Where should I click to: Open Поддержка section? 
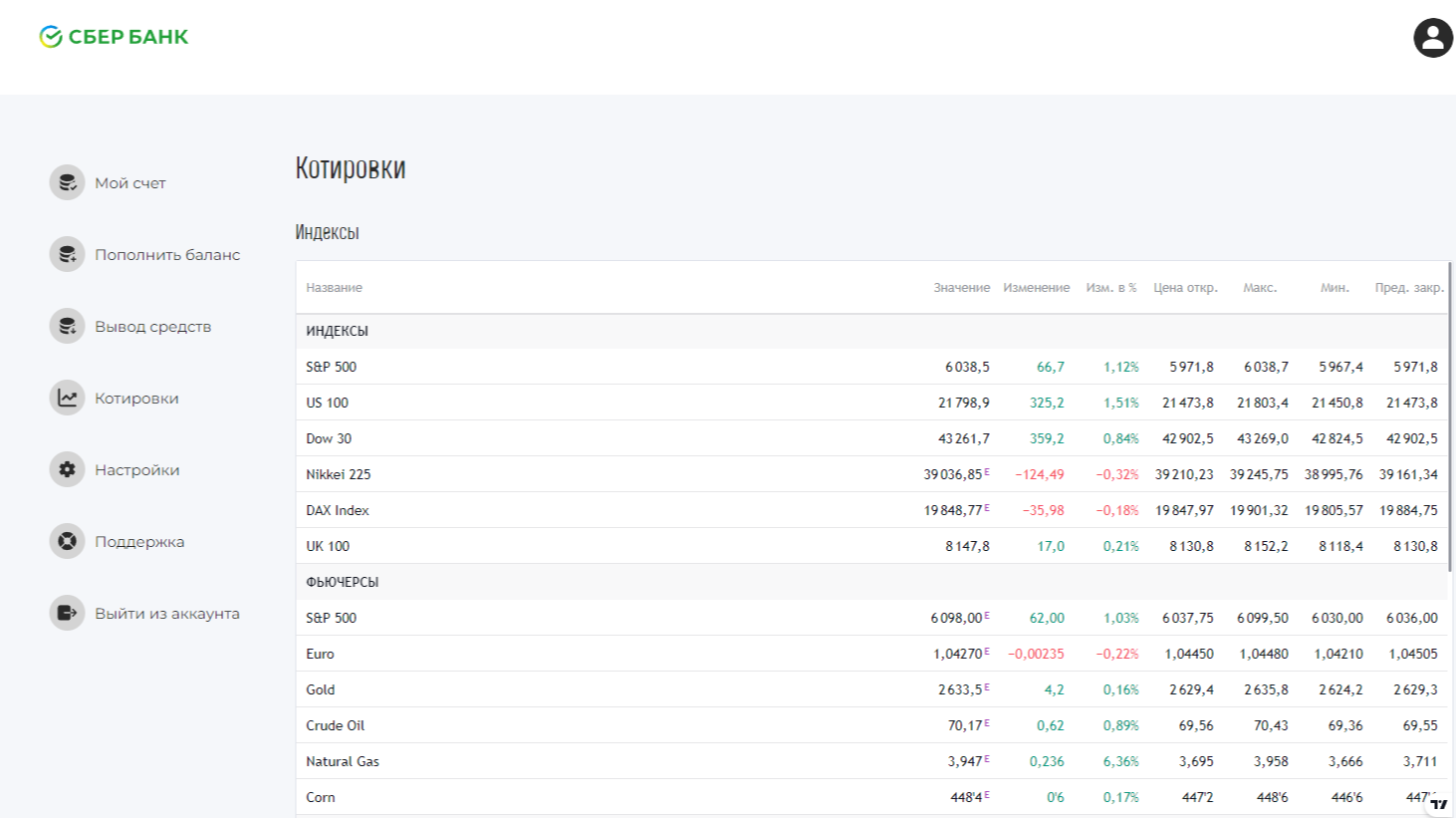click(x=139, y=542)
